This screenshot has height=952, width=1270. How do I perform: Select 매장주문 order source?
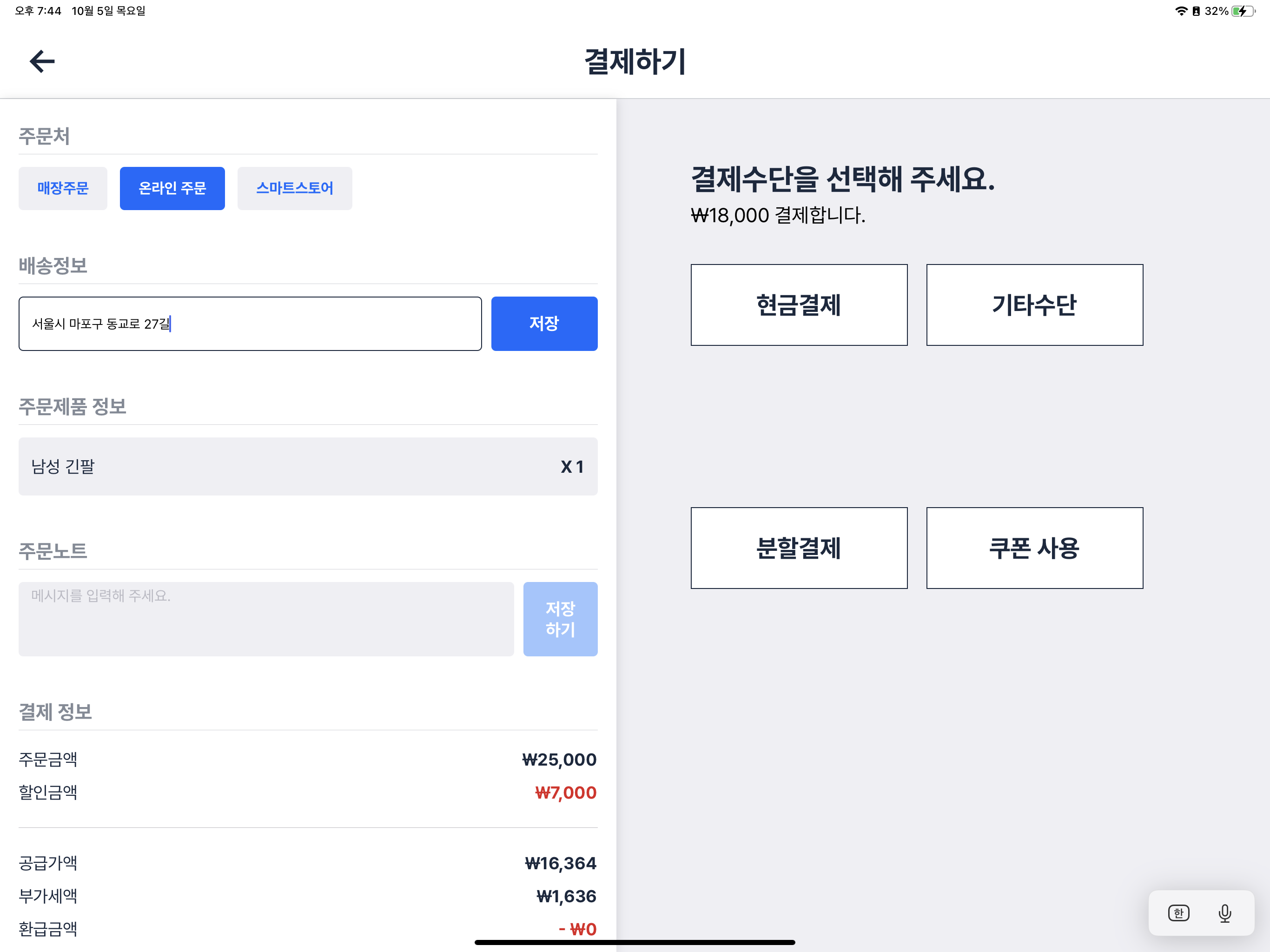click(x=63, y=188)
